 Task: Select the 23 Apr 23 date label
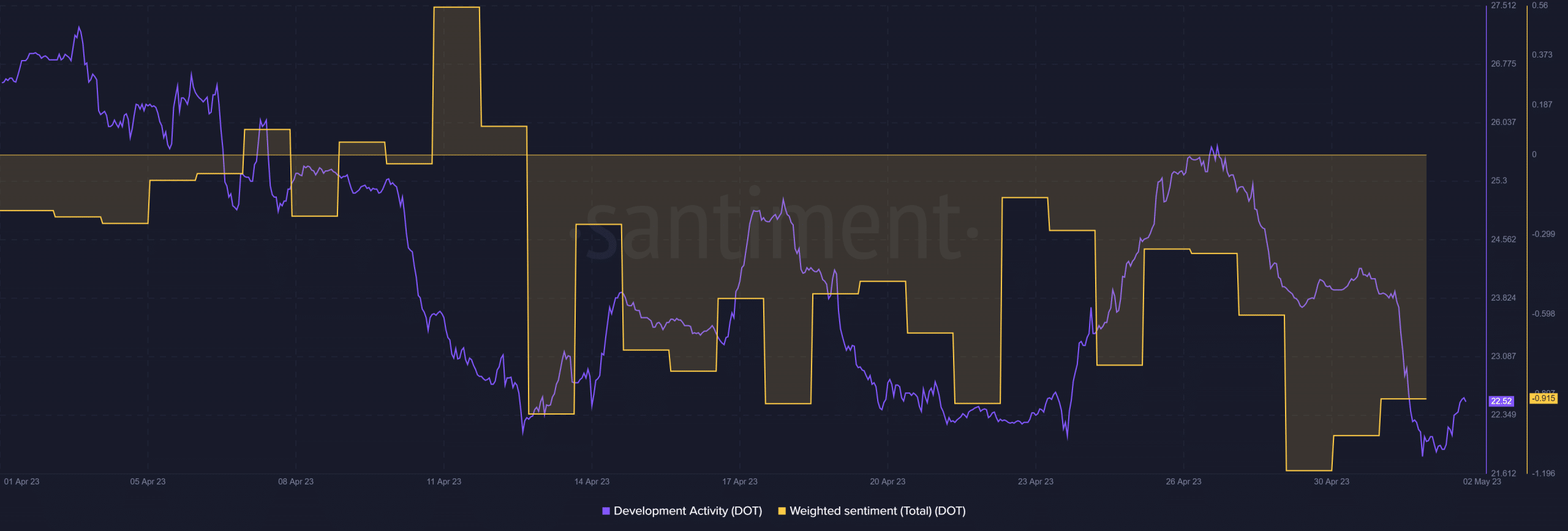tap(1036, 481)
